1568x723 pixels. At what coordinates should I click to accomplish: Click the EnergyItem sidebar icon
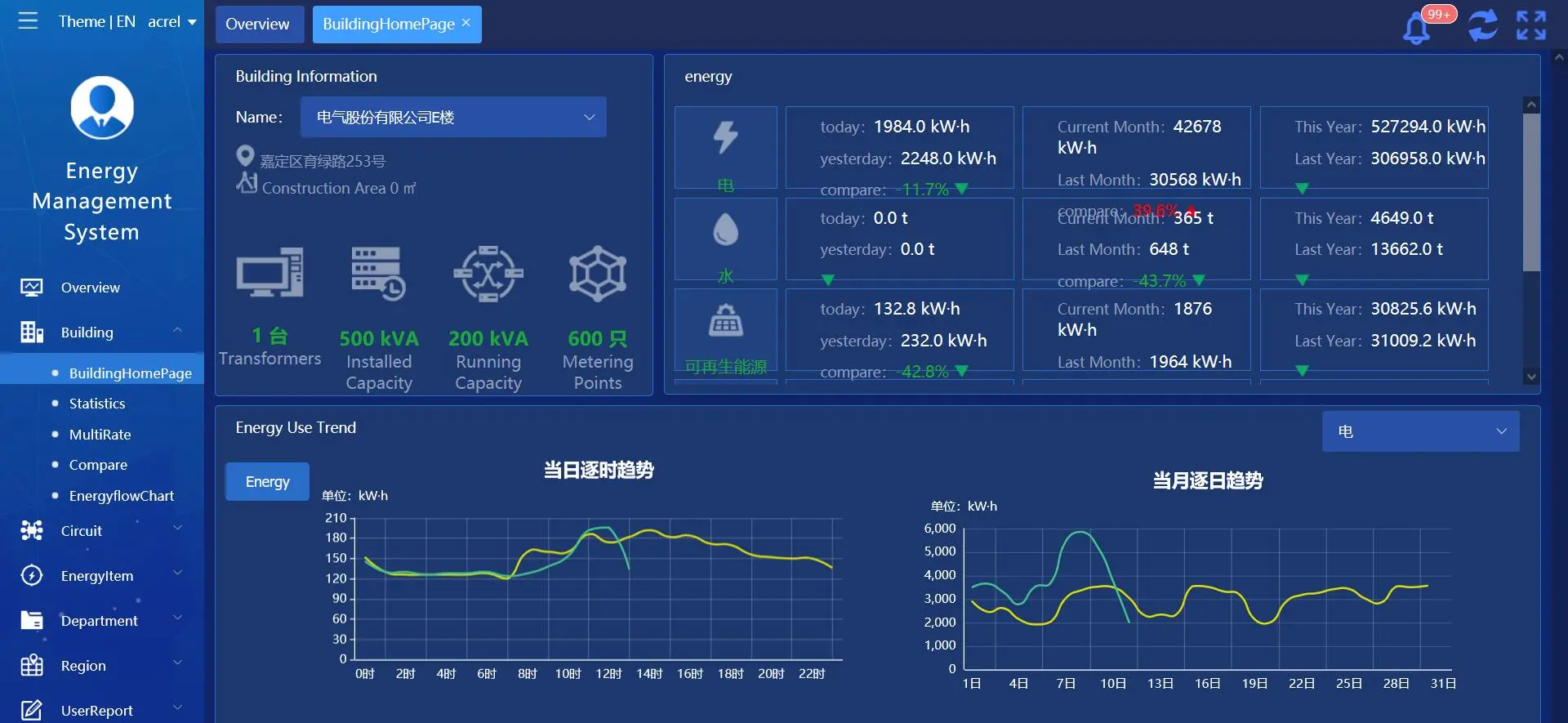click(32, 576)
